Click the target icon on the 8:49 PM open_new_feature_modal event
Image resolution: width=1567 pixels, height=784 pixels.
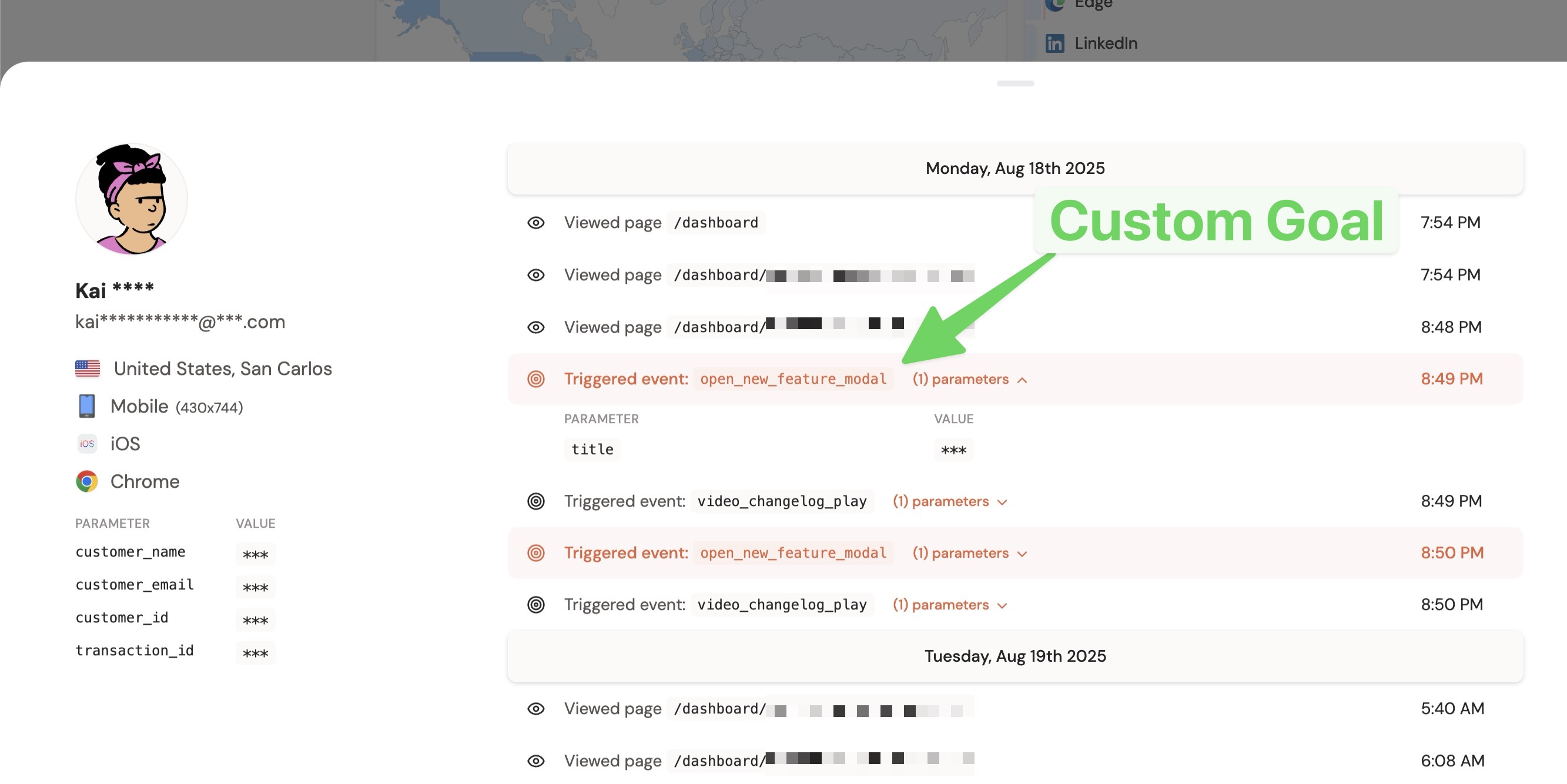pyautogui.click(x=535, y=379)
